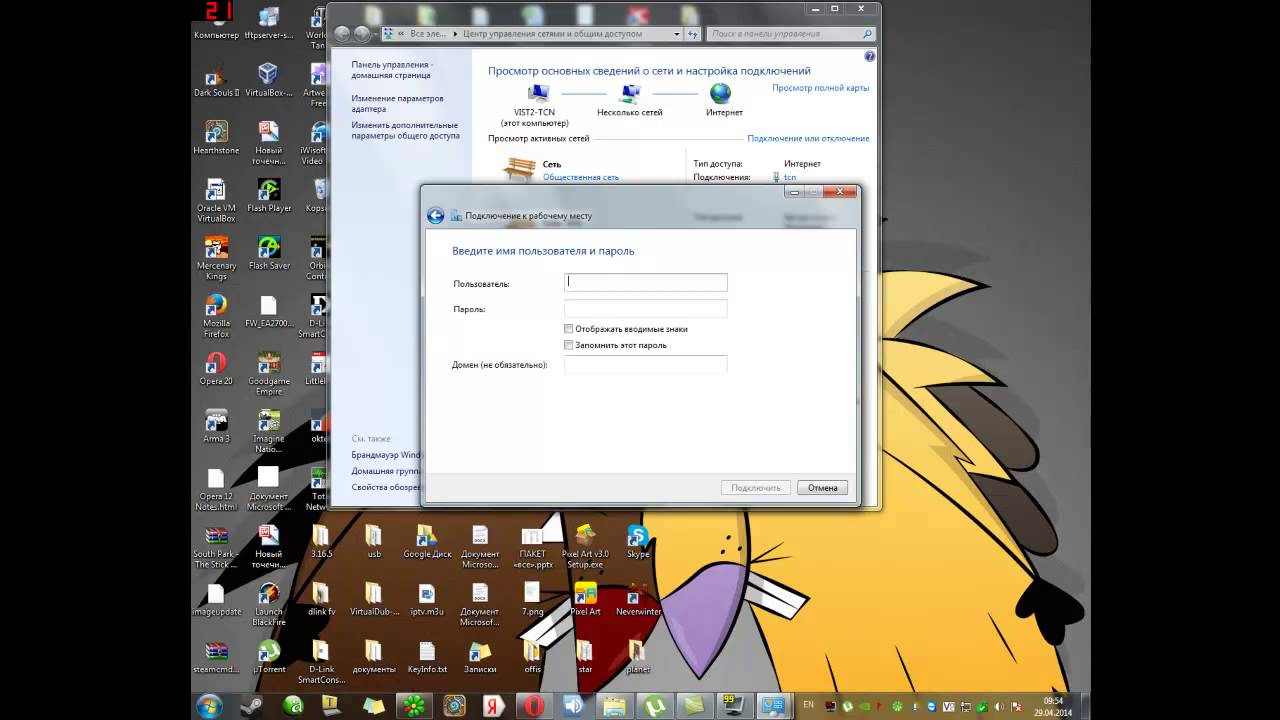1280x720 pixels.
Task: Open the Mercenary Kings desktop icon
Action: pyautogui.click(x=216, y=258)
